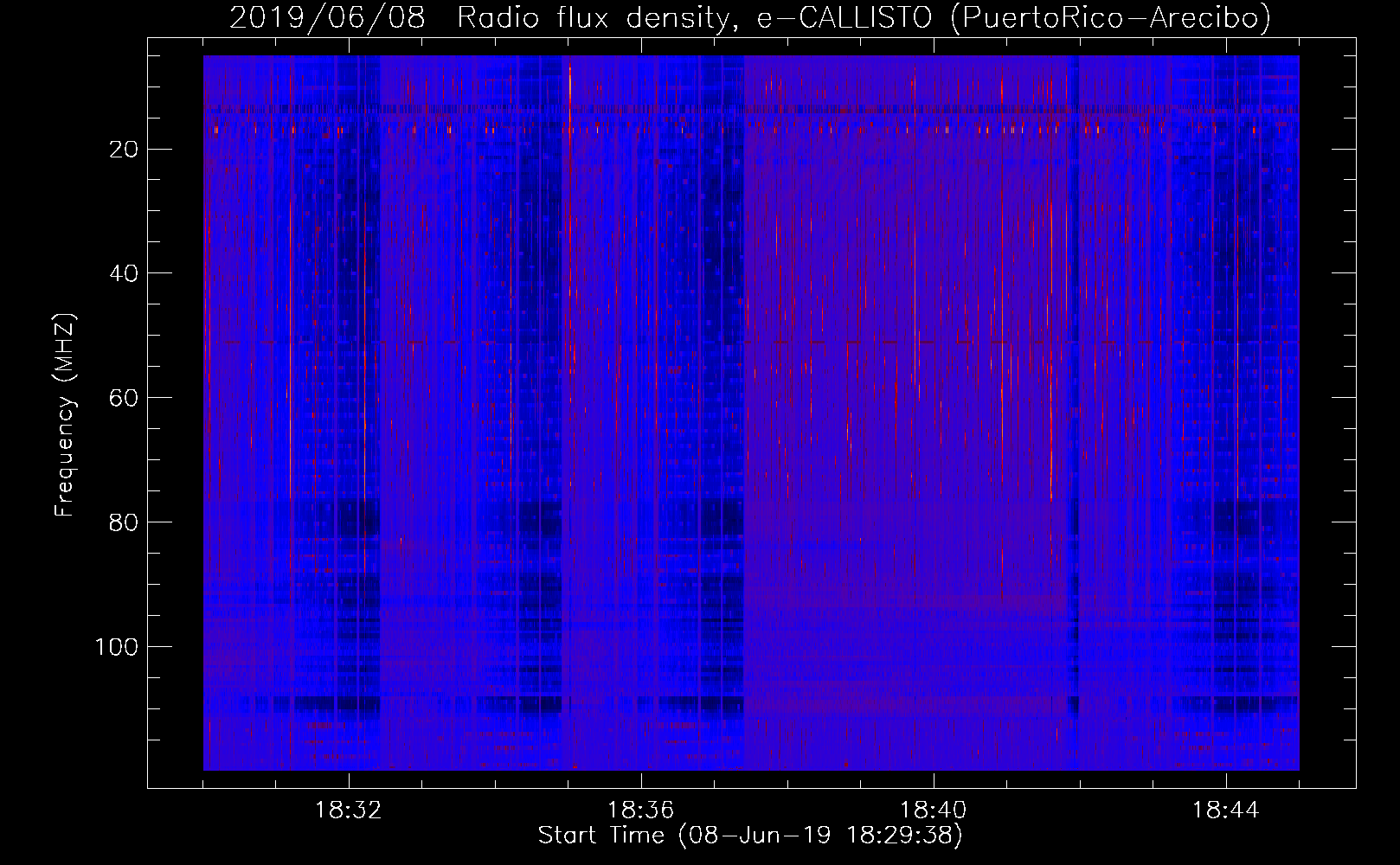Screen dimensions: 1400x865
Task: Click the 18:36 time tick label
Action: pyautogui.click(x=641, y=811)
